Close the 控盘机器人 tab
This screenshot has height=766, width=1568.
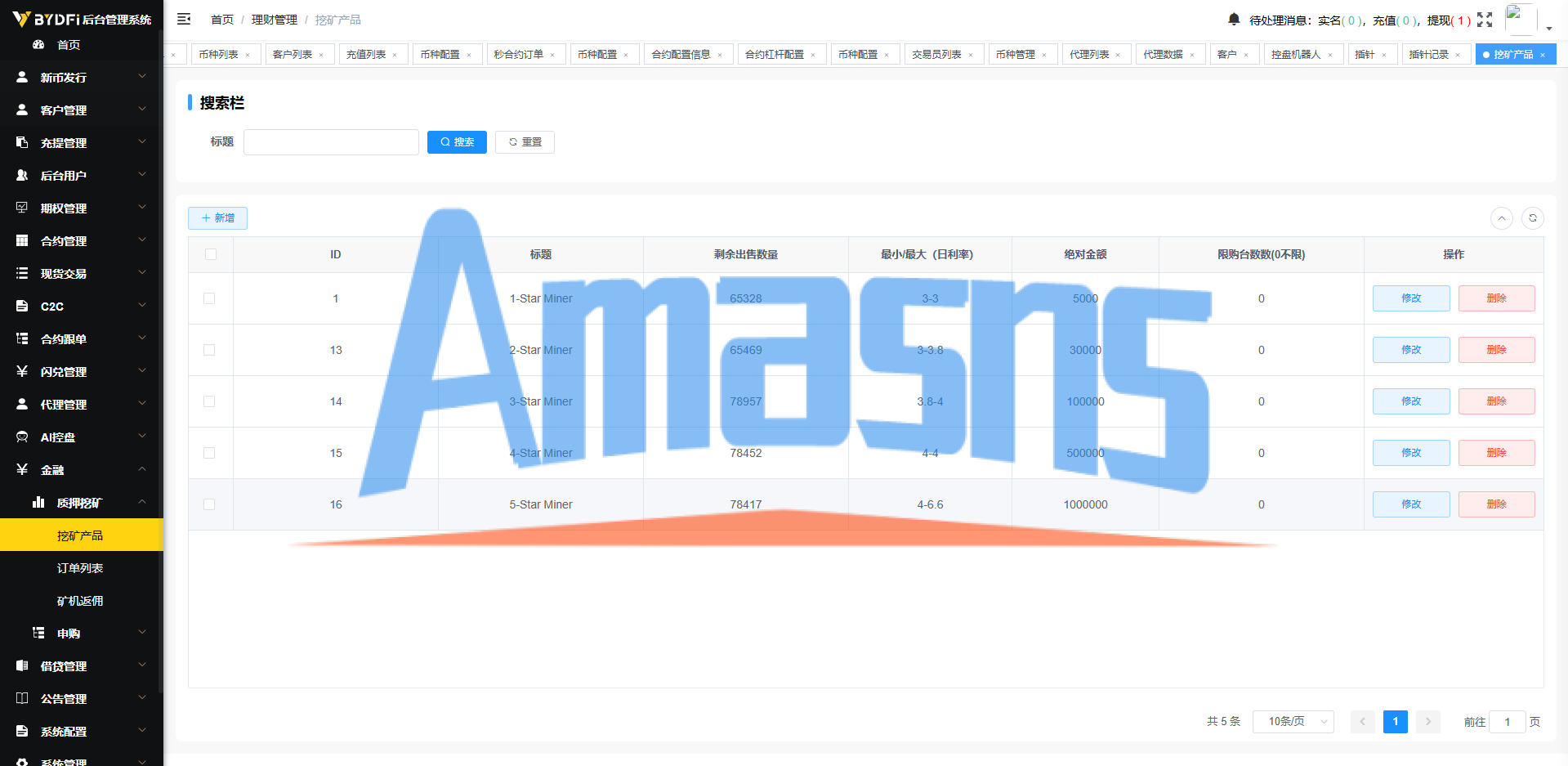point(1330,55)
